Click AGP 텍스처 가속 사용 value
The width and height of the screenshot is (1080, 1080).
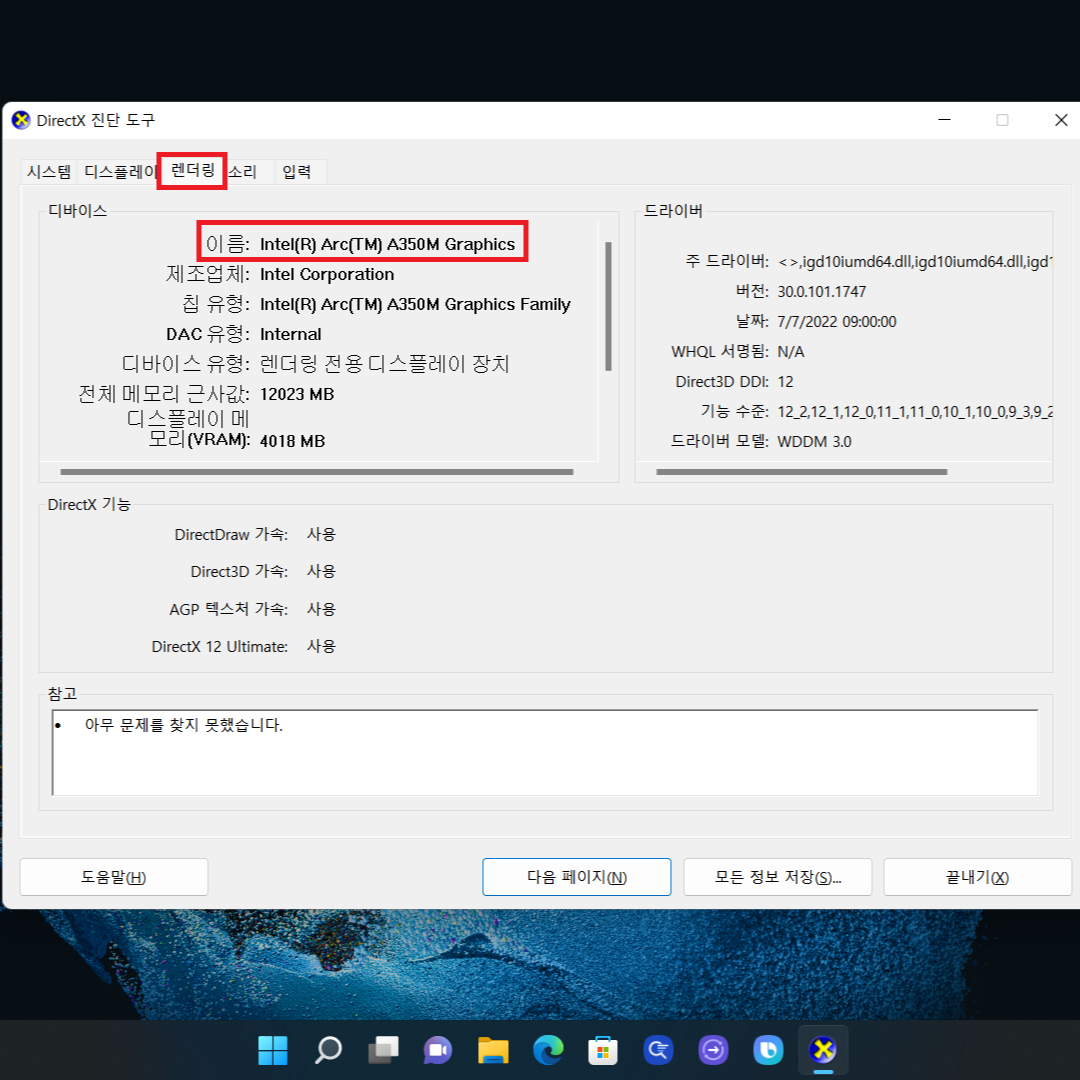point(321,609)
